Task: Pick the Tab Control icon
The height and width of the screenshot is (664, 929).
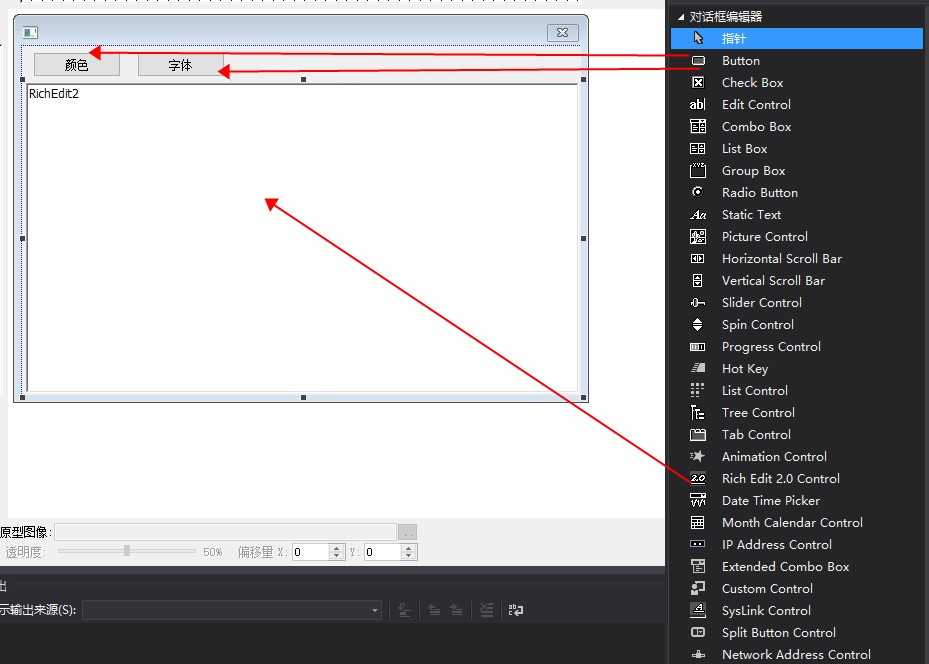Action: tap(698, 435)
